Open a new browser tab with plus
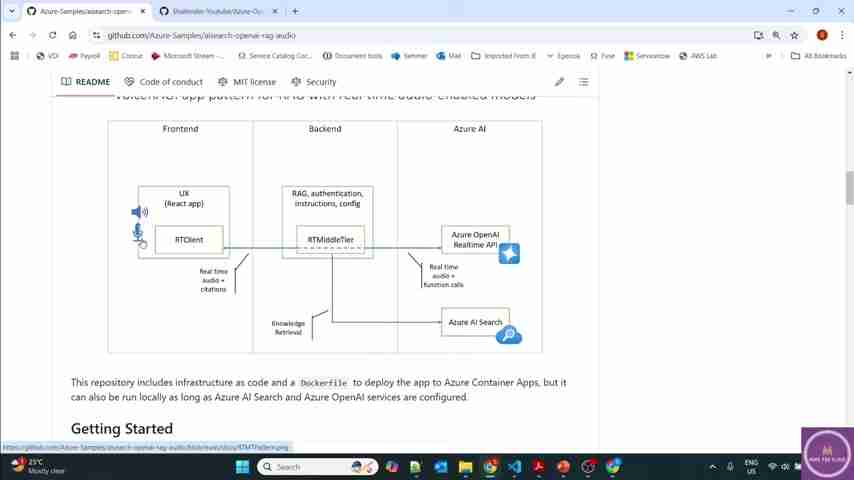 [295, 11]
